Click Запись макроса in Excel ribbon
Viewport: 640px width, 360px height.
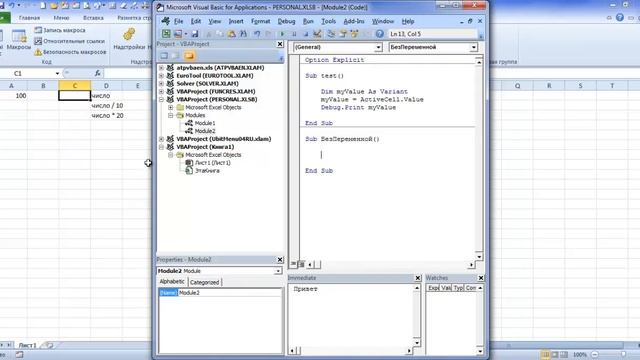click(x=60, y=30)
